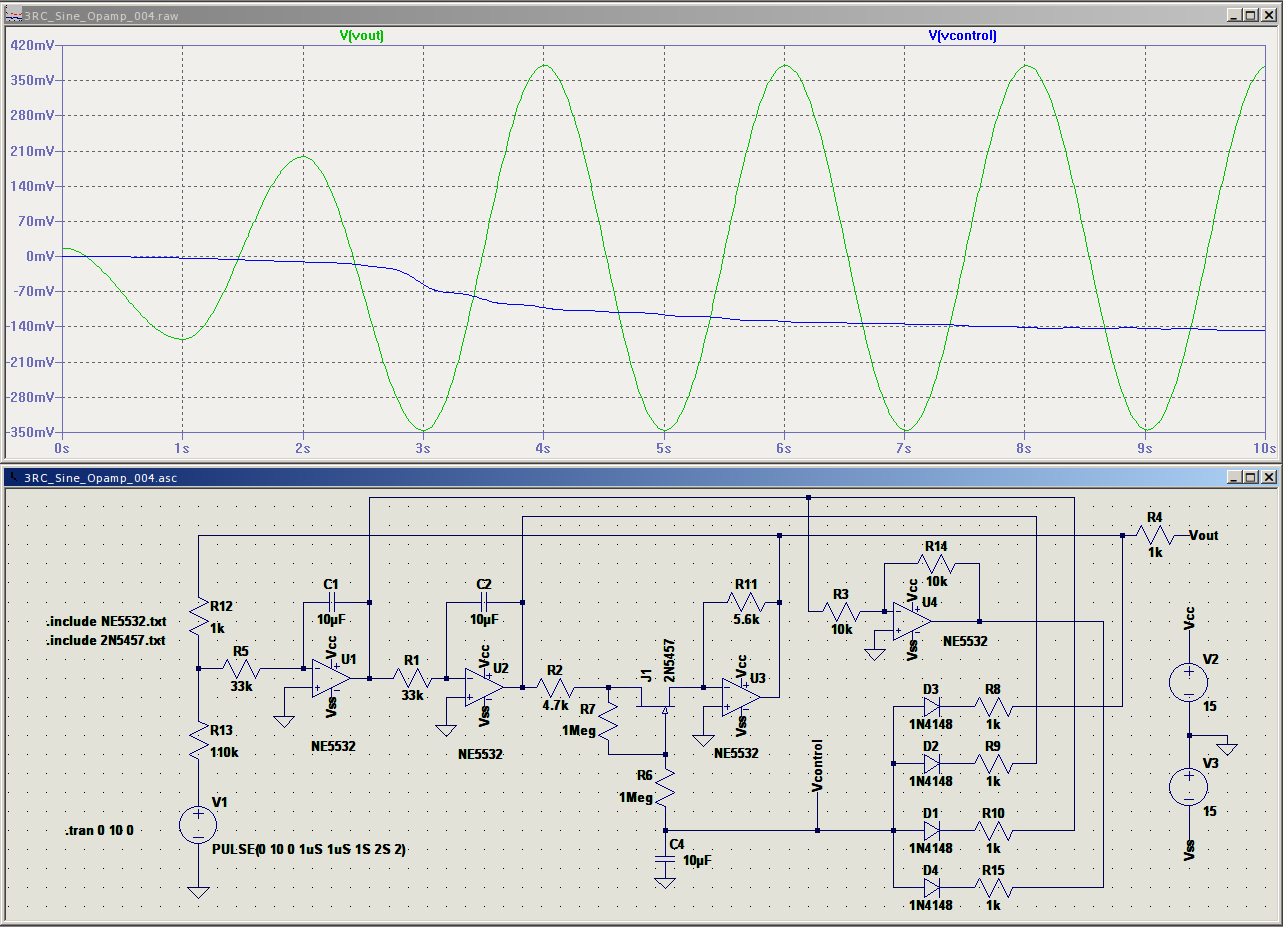1283x927 pixels.
Task: Click plot window 3RC_Sine_Opamp_004.raw title bar
Action: (640, 15)
